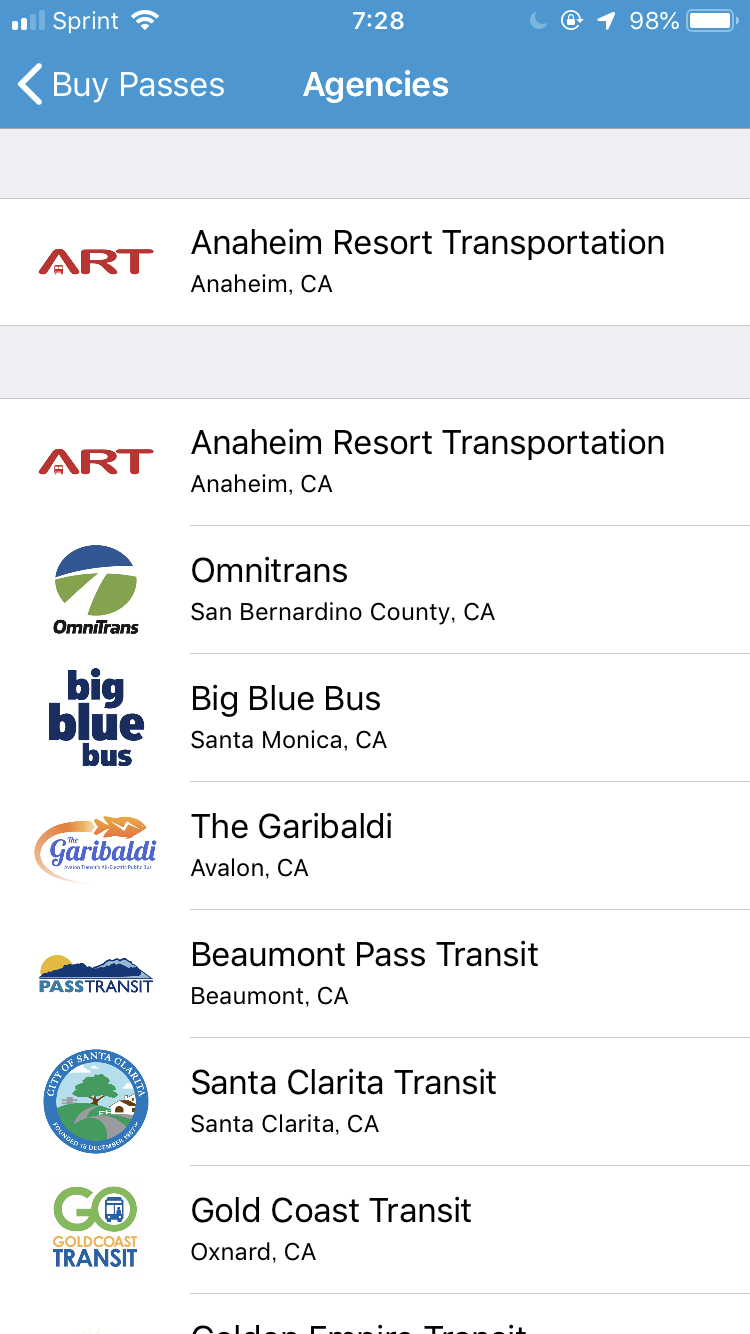Select Big Blue Bus agency
750x1334 pixels.
[375, 718]
